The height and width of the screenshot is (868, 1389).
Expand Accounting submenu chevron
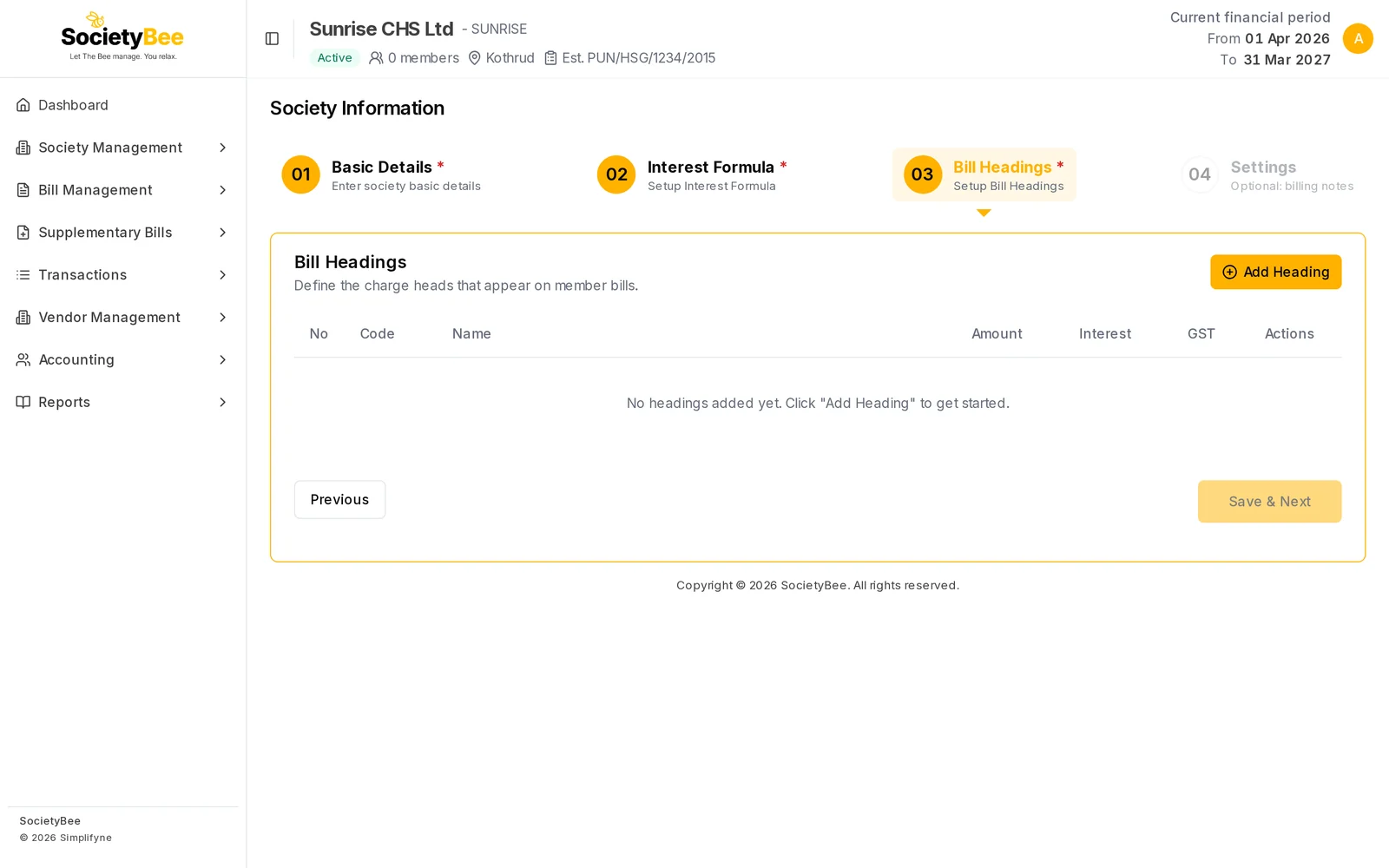pyautogui.click(x=222, y=359)
